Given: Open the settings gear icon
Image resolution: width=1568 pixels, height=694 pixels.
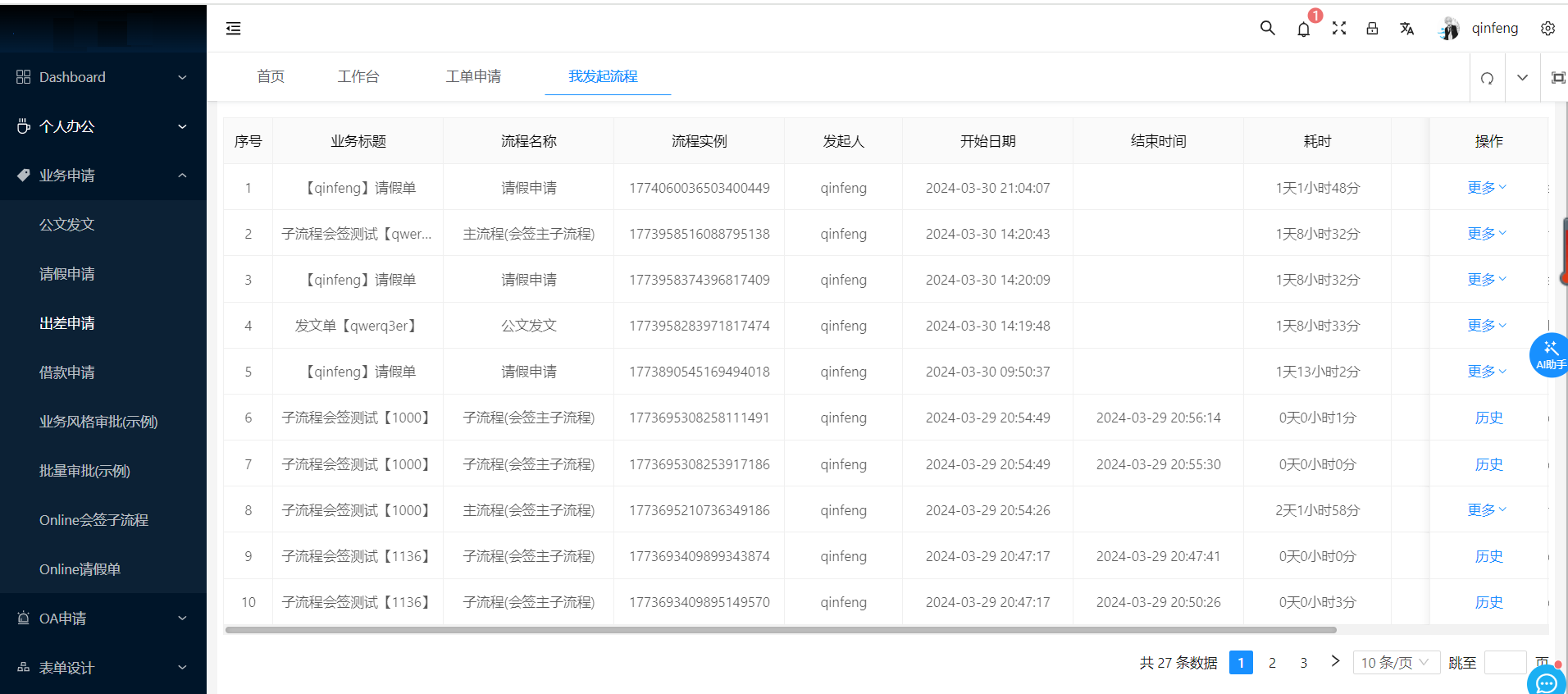Looking at the screenshot, I should tap(1547, 29).
